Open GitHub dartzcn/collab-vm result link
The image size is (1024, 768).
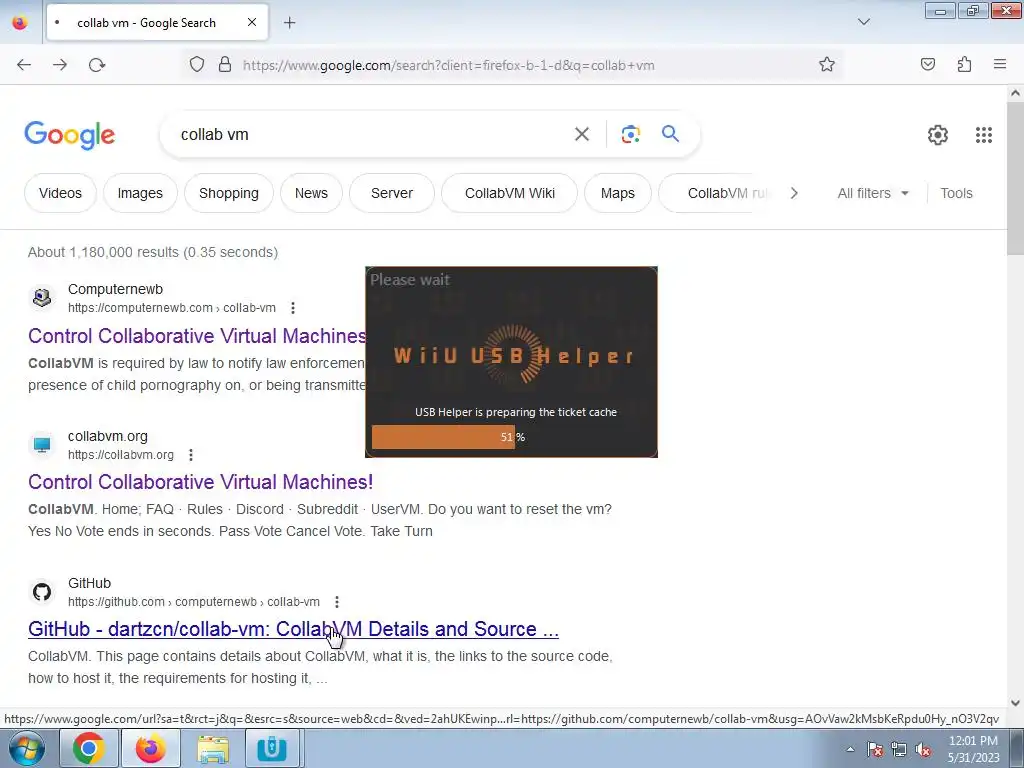tap(293, 629)
